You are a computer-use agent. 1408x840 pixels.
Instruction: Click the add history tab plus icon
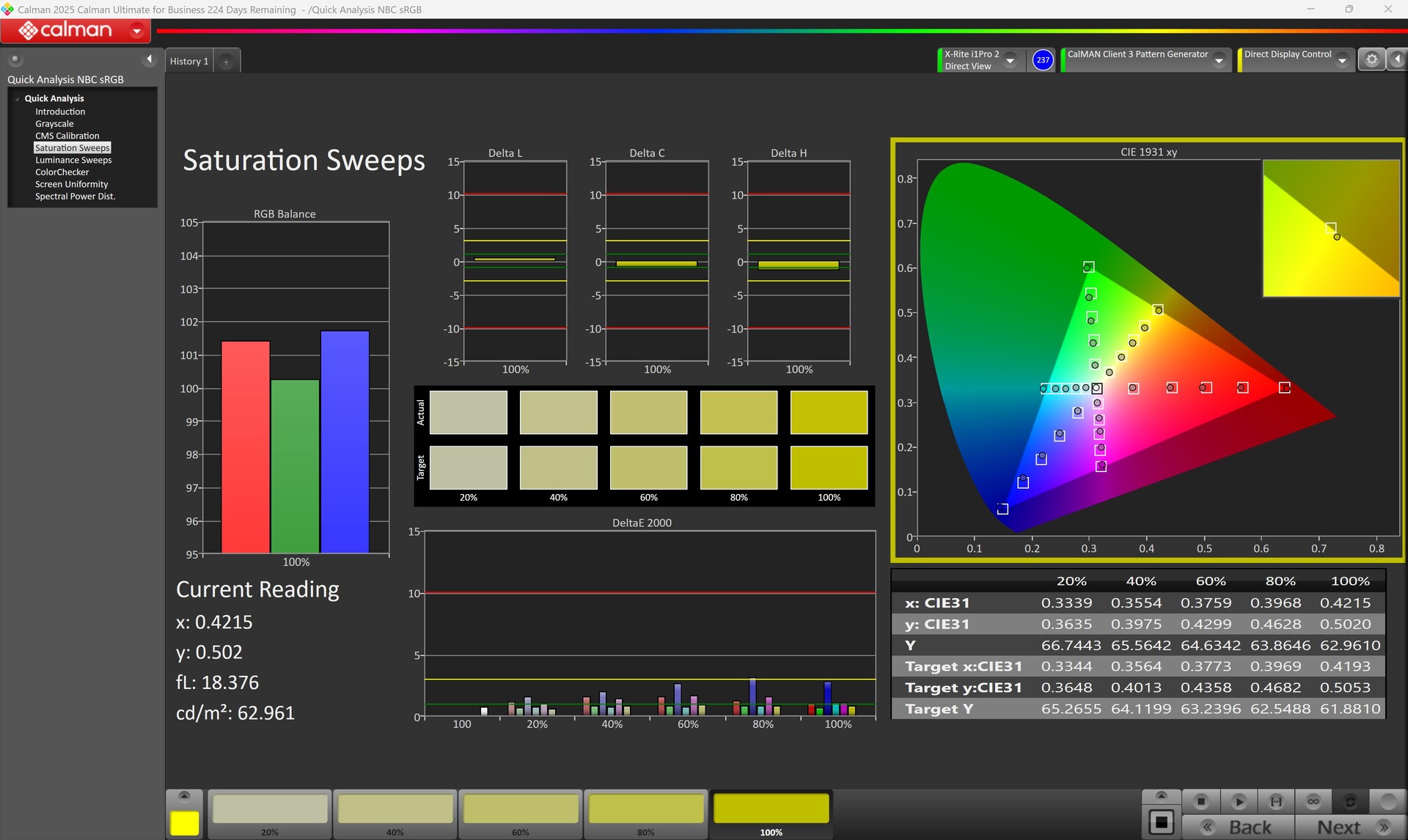click(x=226, y=62)
